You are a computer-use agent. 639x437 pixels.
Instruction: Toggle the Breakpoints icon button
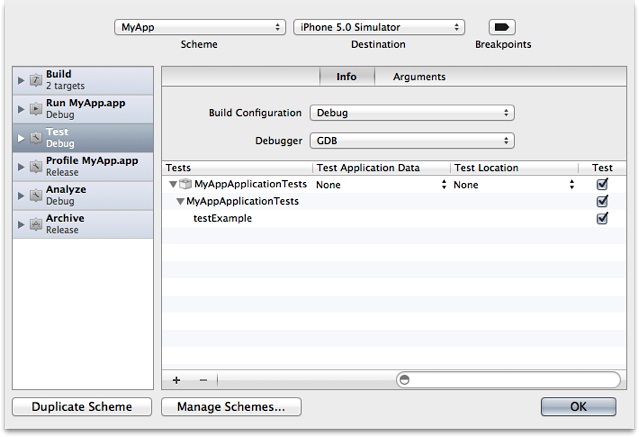coord(502,27)
